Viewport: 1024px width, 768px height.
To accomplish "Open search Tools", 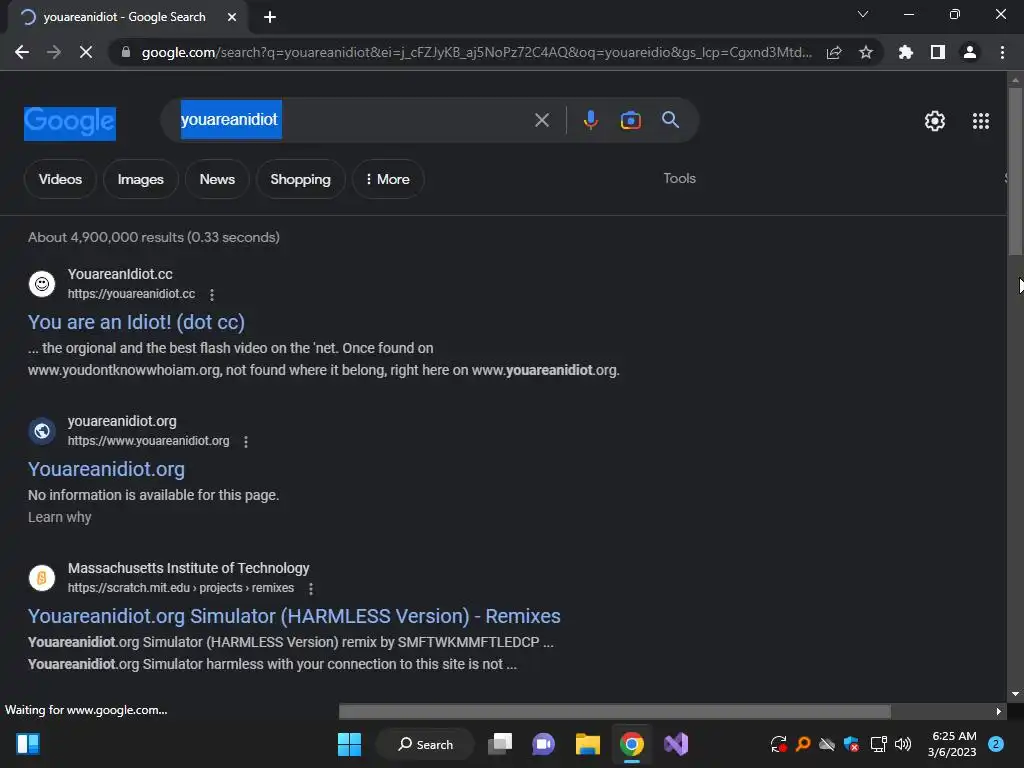I will click(679, 178).
